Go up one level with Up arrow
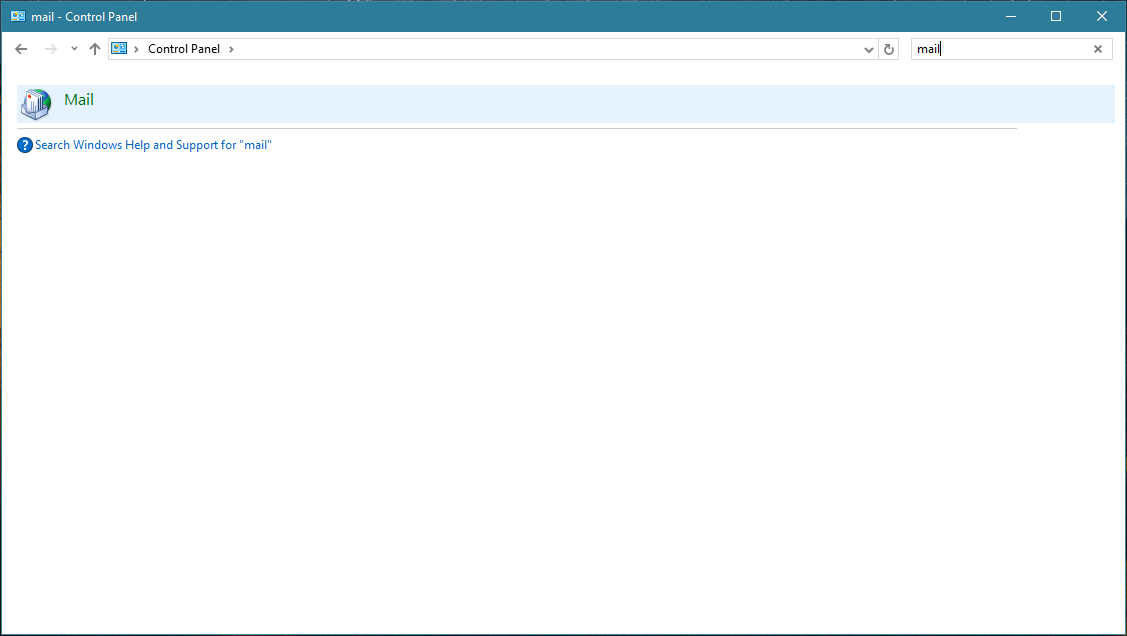 [x=95, y=49]
